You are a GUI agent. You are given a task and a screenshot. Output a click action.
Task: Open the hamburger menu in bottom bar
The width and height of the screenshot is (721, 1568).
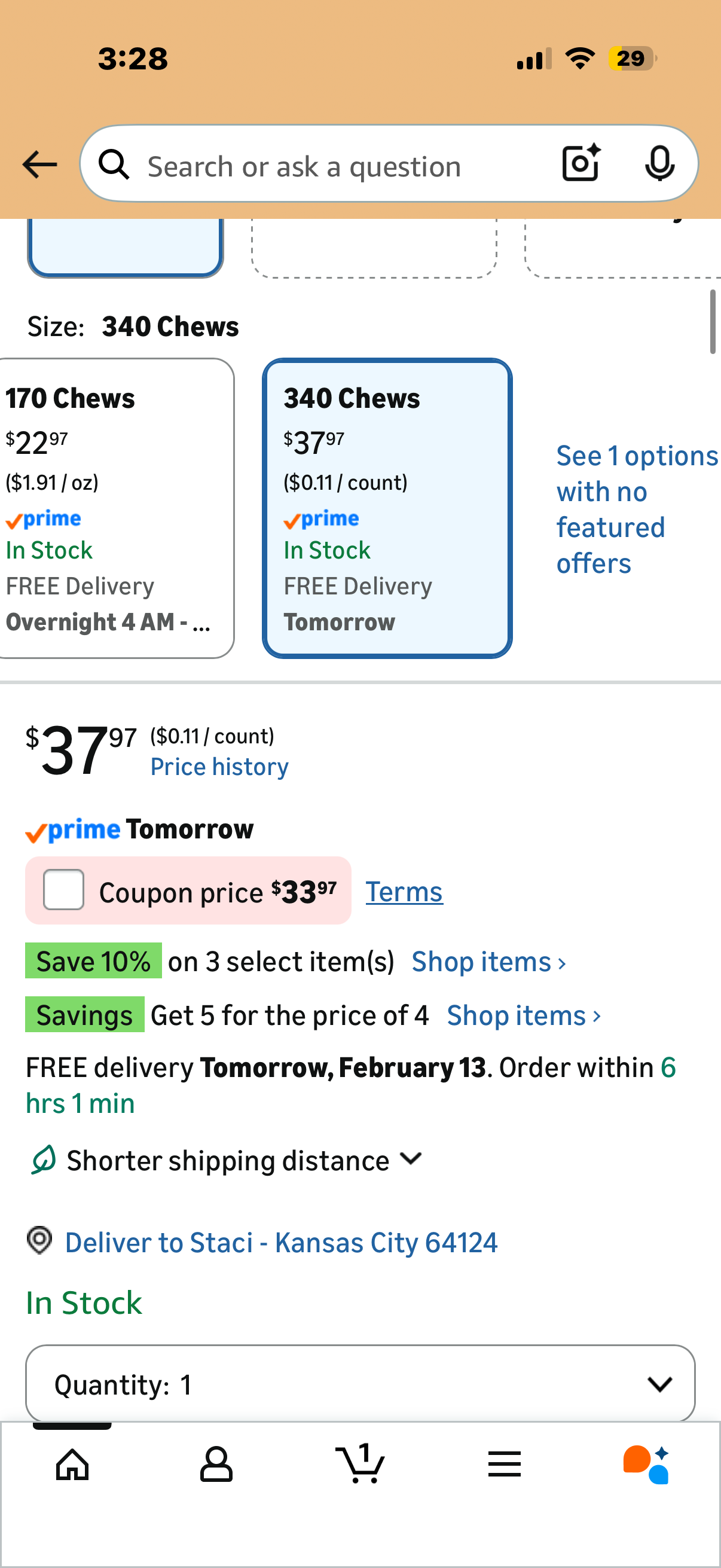tap(505, 1463)
